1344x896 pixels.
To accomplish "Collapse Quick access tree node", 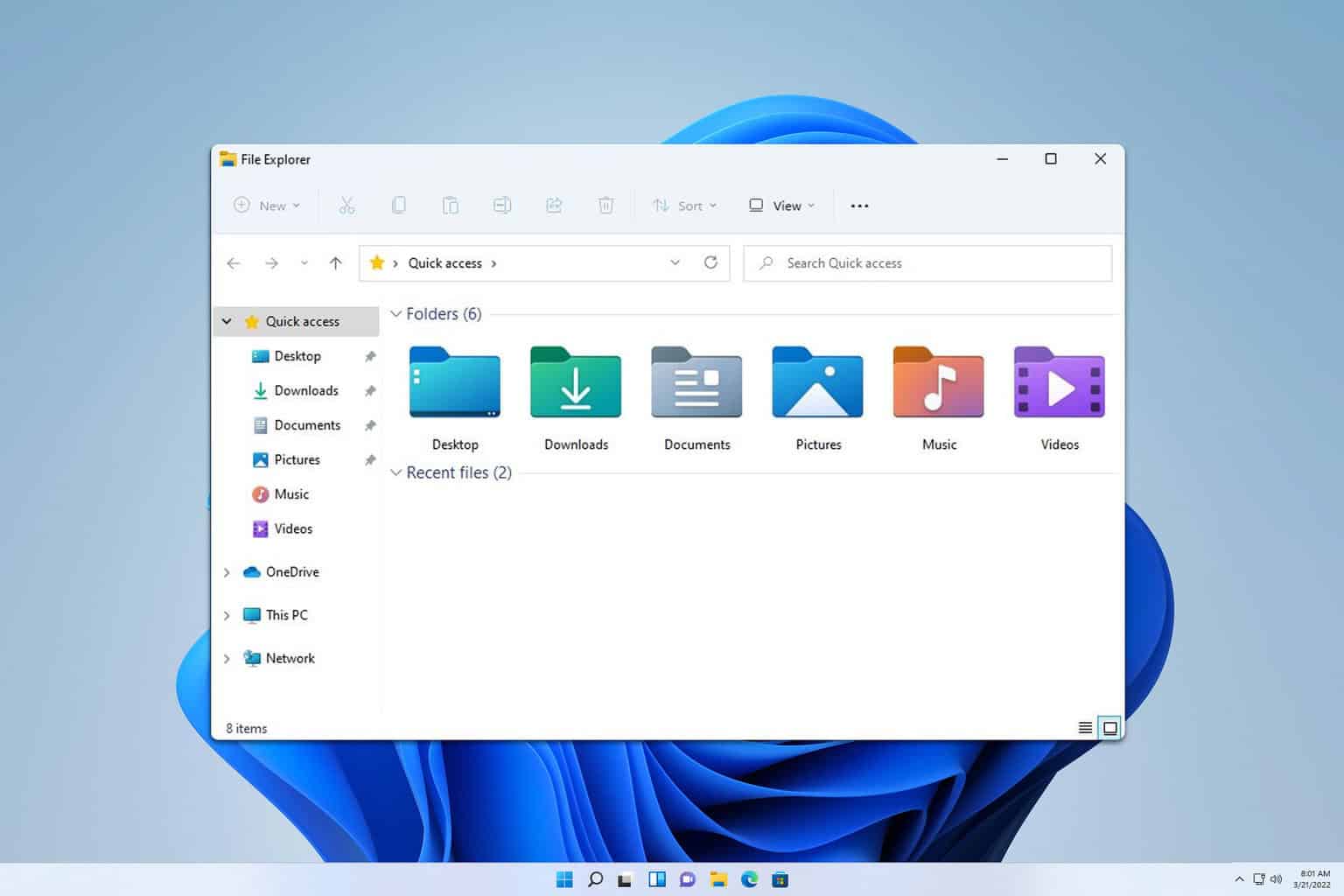I will click(x=227, y=321).
